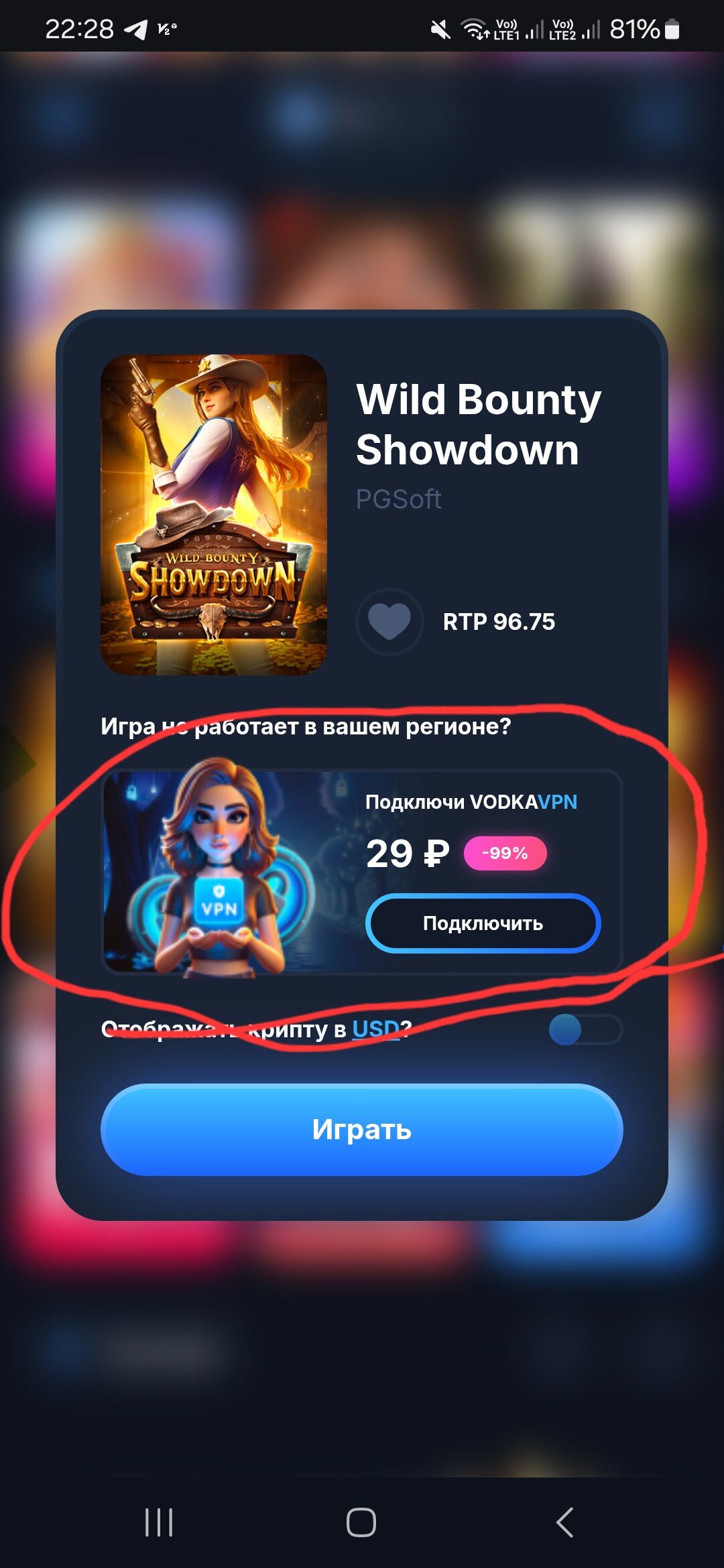This screenshot has height=1568, width=724.
Task: Tap the Подключи VODKAVPN heading text
Action: click(x=471, y=802)
